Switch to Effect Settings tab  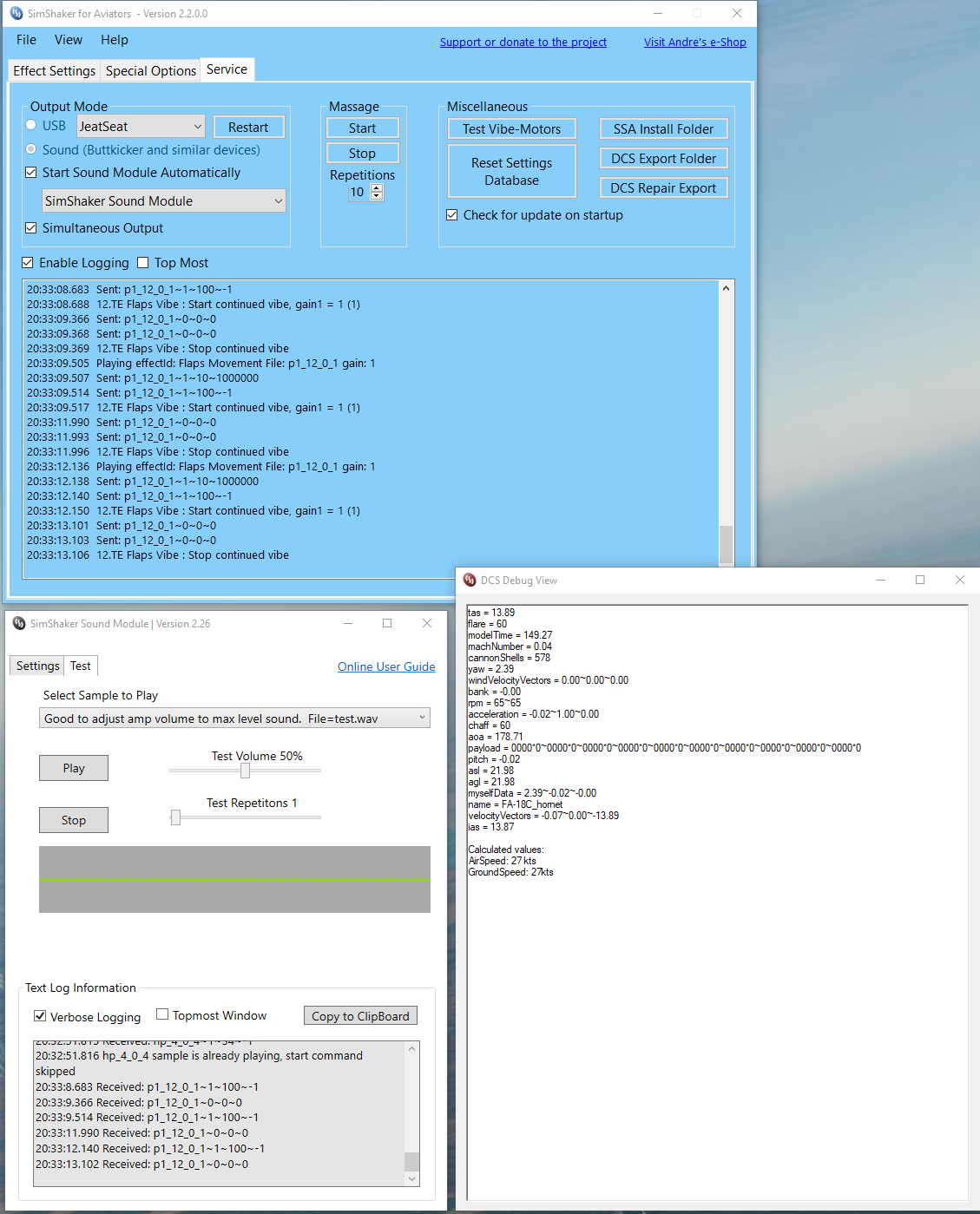click(x=55, y=71)
